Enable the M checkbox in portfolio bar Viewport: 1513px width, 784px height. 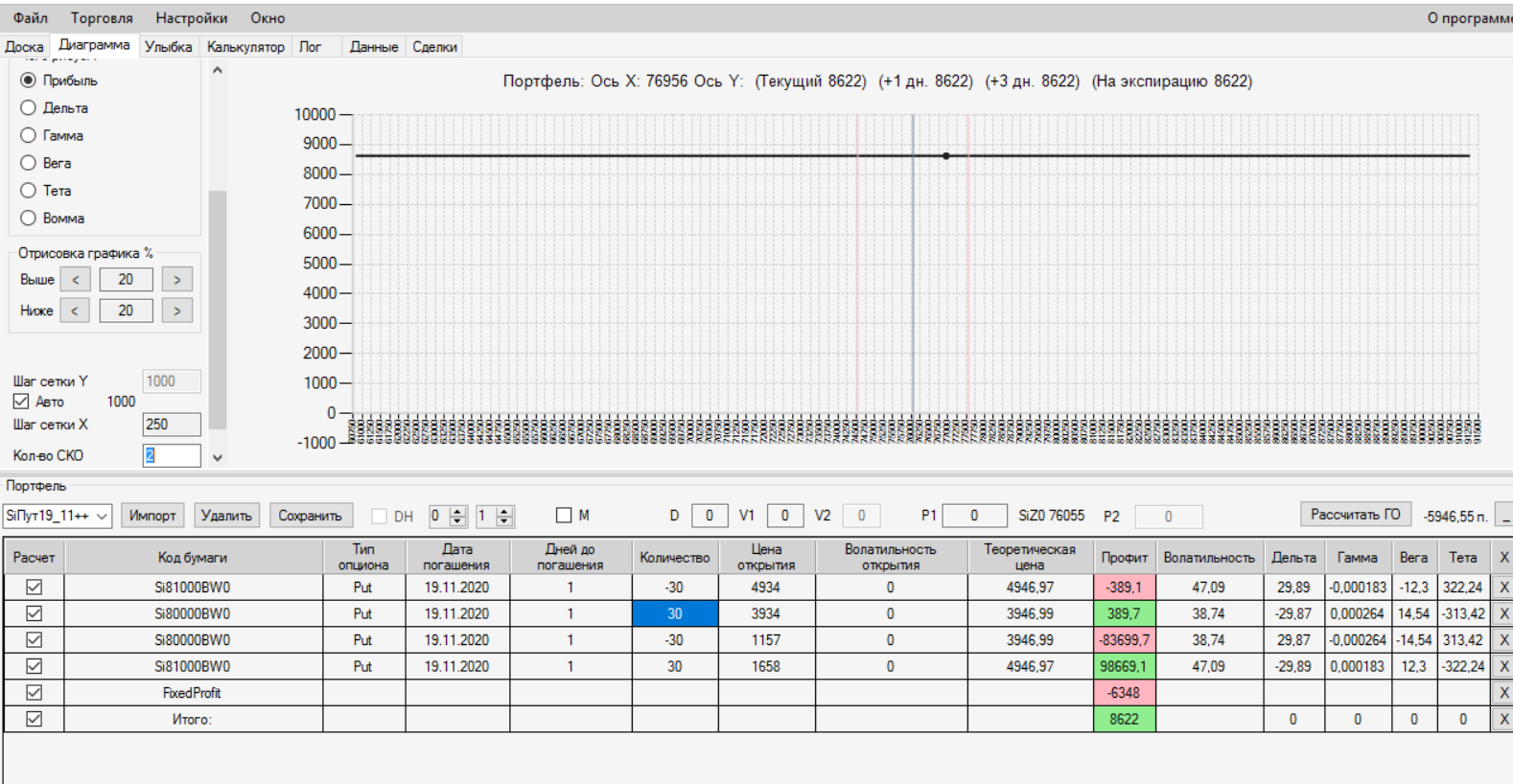564,516
